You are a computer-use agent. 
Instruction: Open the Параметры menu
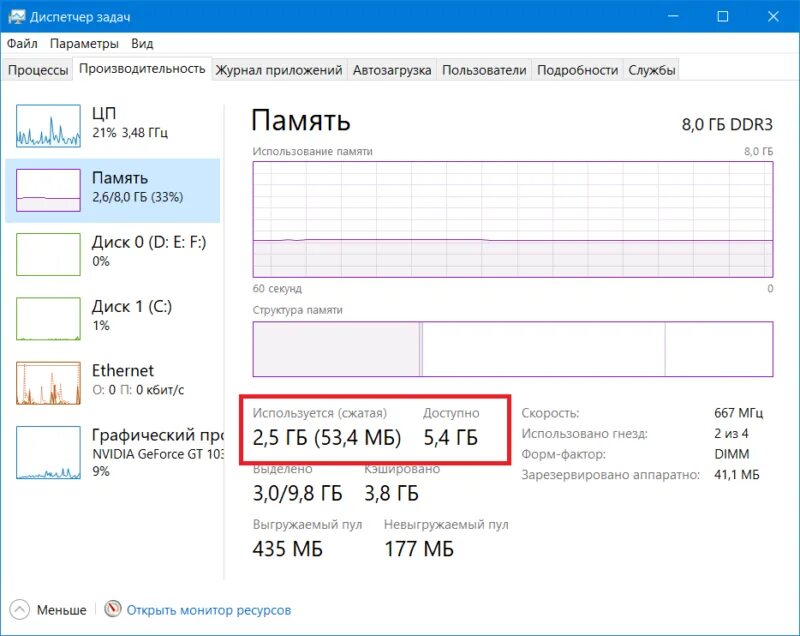coord(84,44)
